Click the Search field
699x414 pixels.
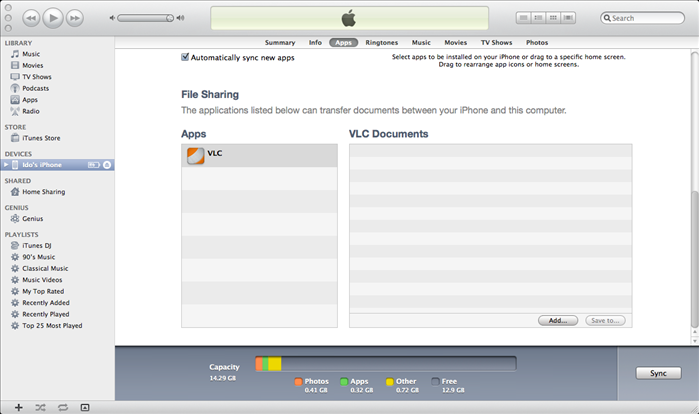point(642,18)
